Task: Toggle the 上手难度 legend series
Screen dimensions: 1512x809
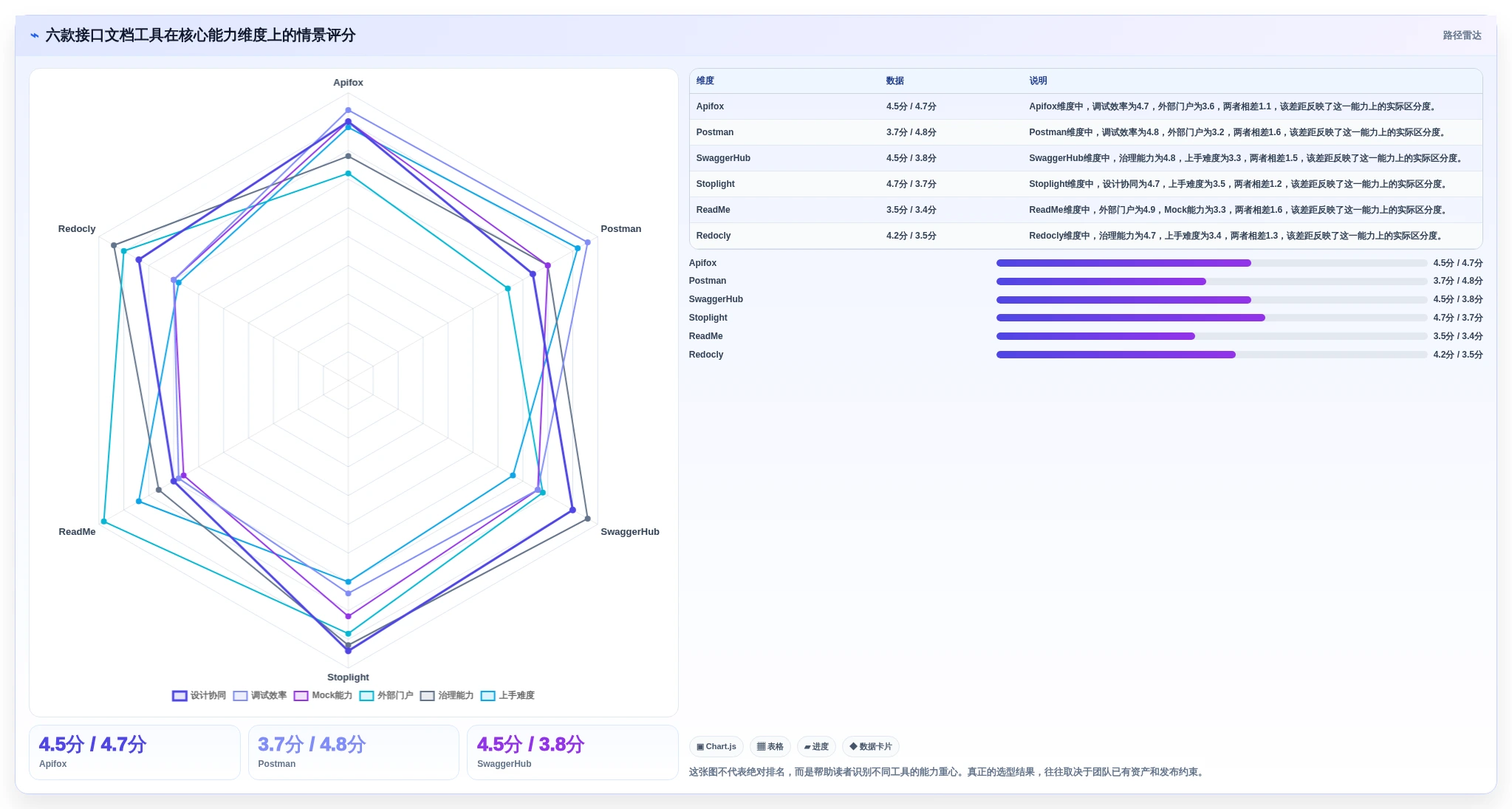Action: coord(507,695)
